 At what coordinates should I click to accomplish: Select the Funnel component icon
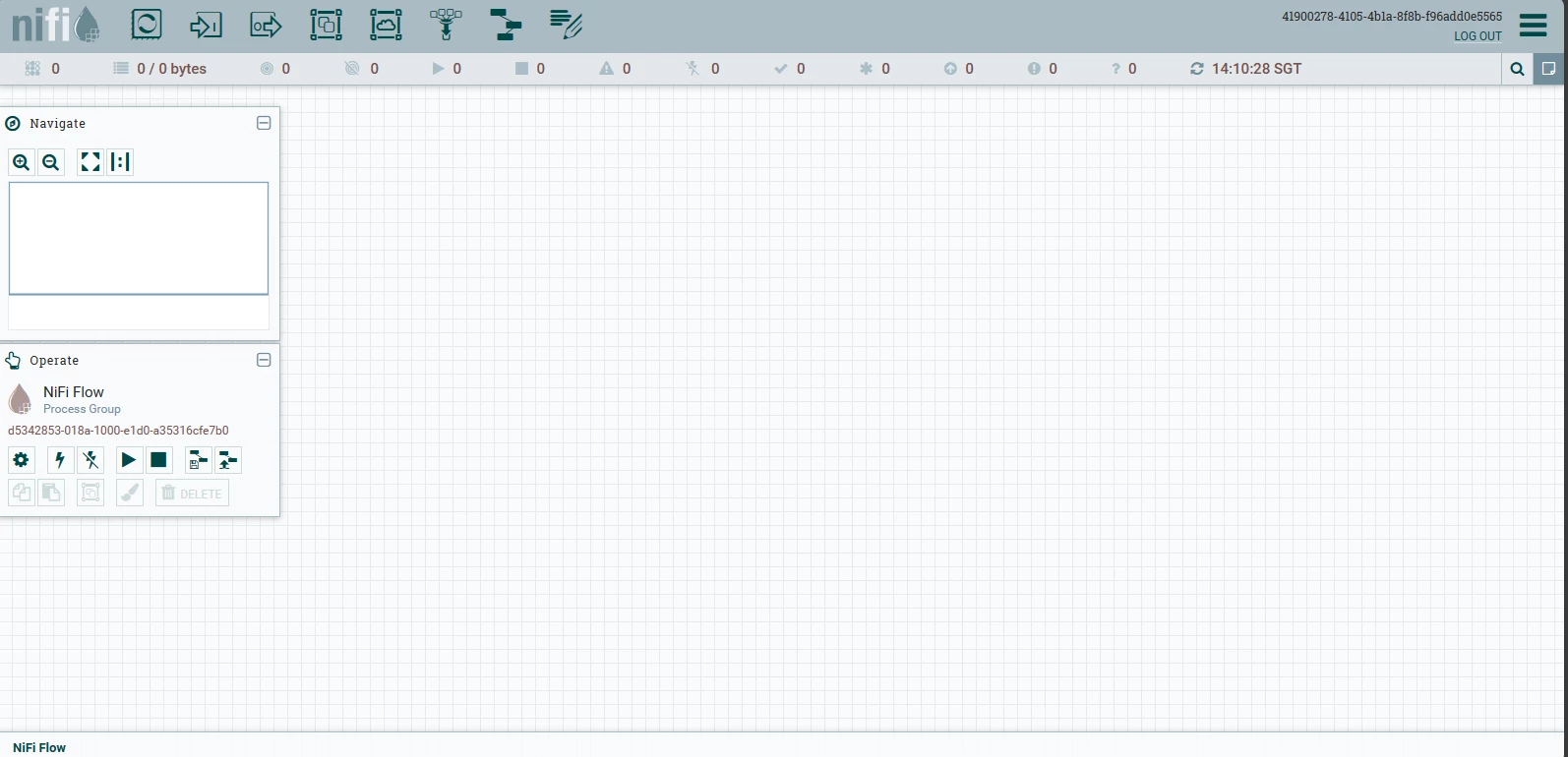pyautogui.click(x=446, y=25)
